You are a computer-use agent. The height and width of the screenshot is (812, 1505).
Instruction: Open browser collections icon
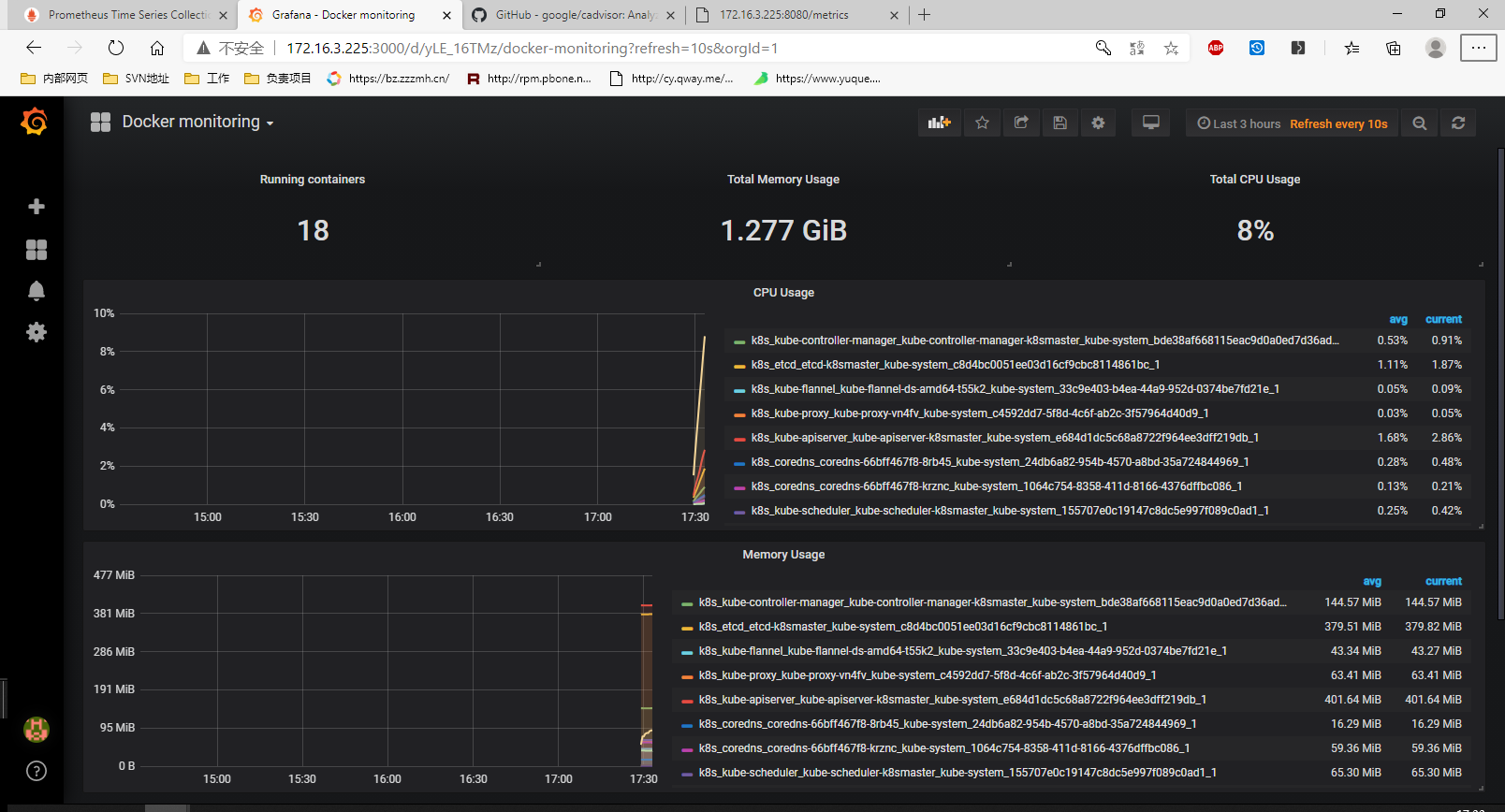tap(1393, 48)
